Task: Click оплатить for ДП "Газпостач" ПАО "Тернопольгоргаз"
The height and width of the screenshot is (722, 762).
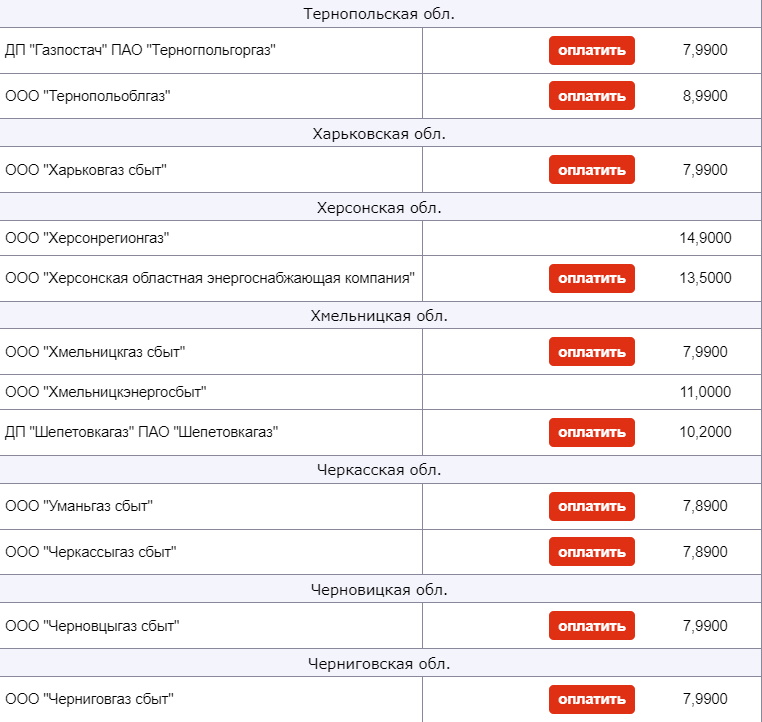Action: tap(591, 50)
